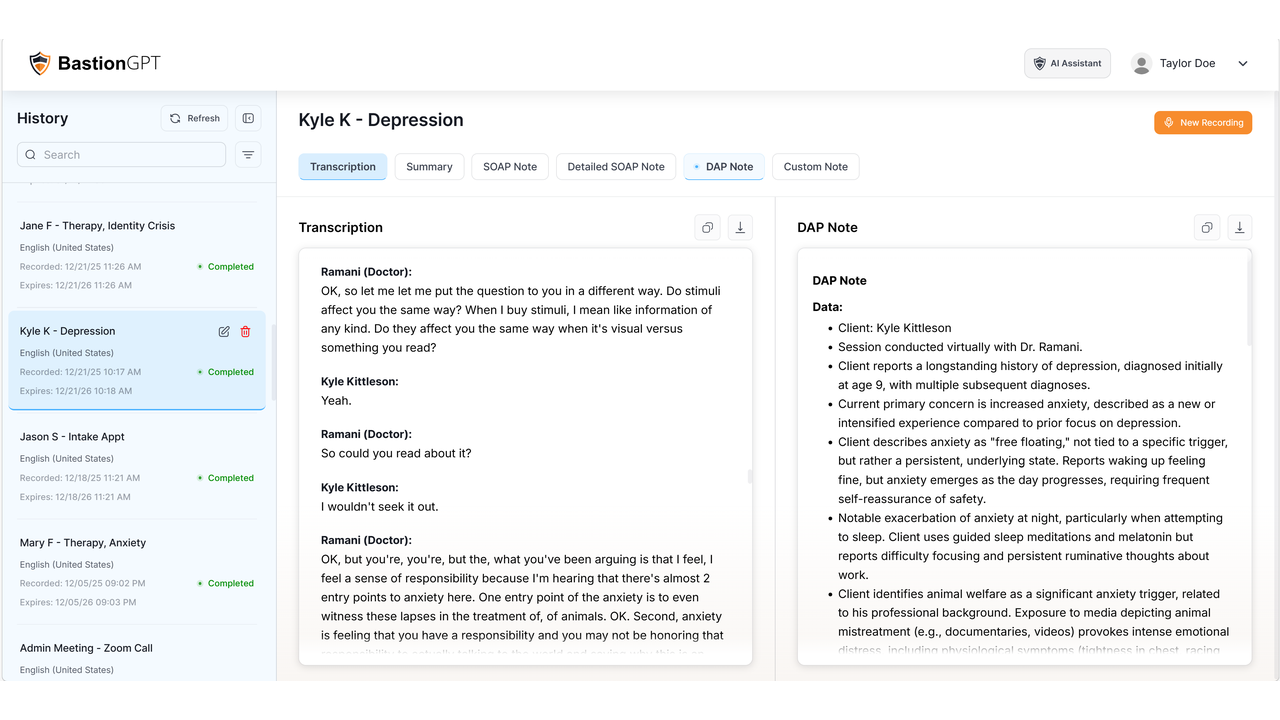Click Completed status for Mary F
The width and height of the screenshot is (1280, 720).
pyautogui.click(x=225, y=583)
